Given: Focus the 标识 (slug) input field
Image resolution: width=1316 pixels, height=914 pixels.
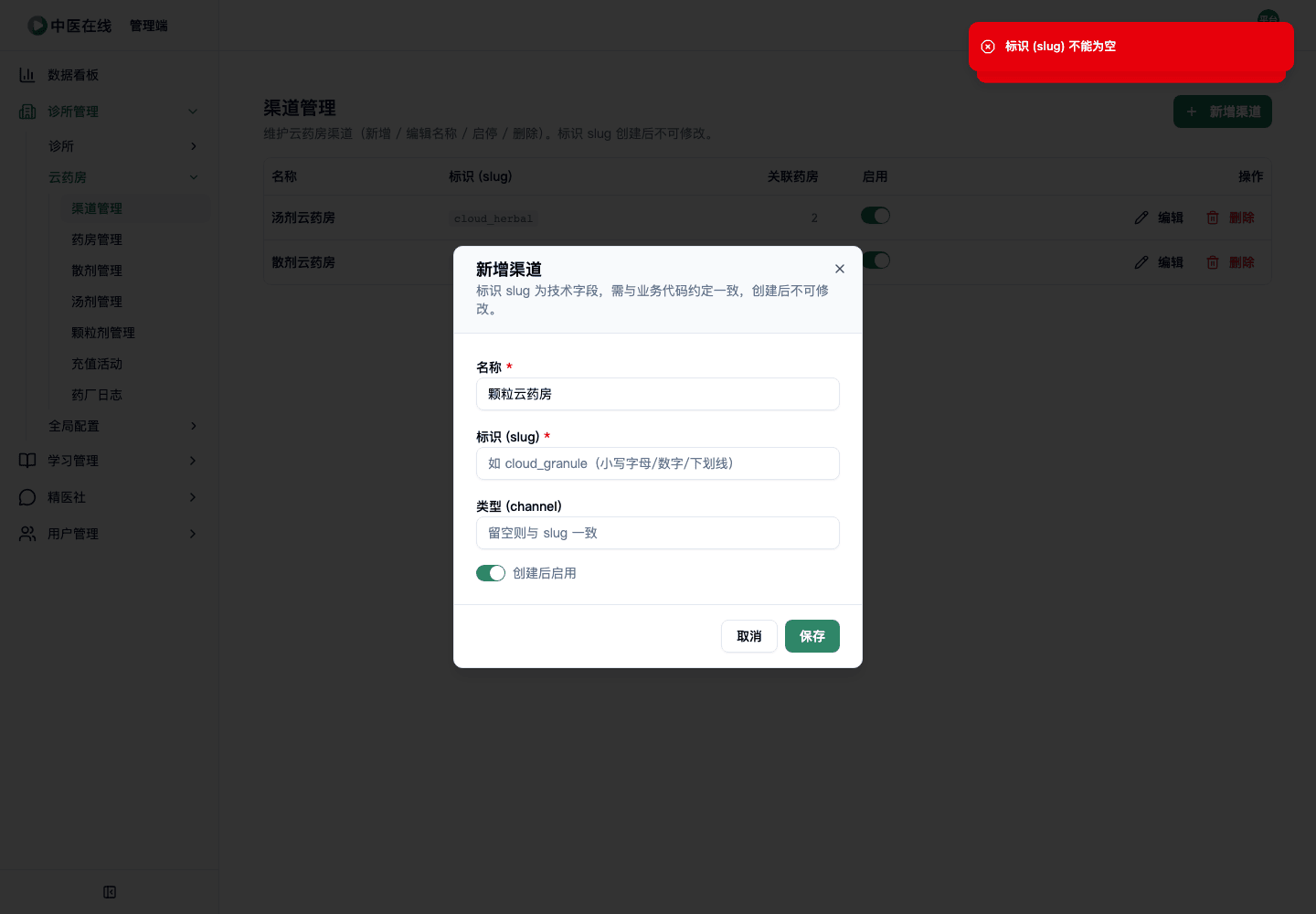Looking at the screenshot, I should tap(658, 463).
